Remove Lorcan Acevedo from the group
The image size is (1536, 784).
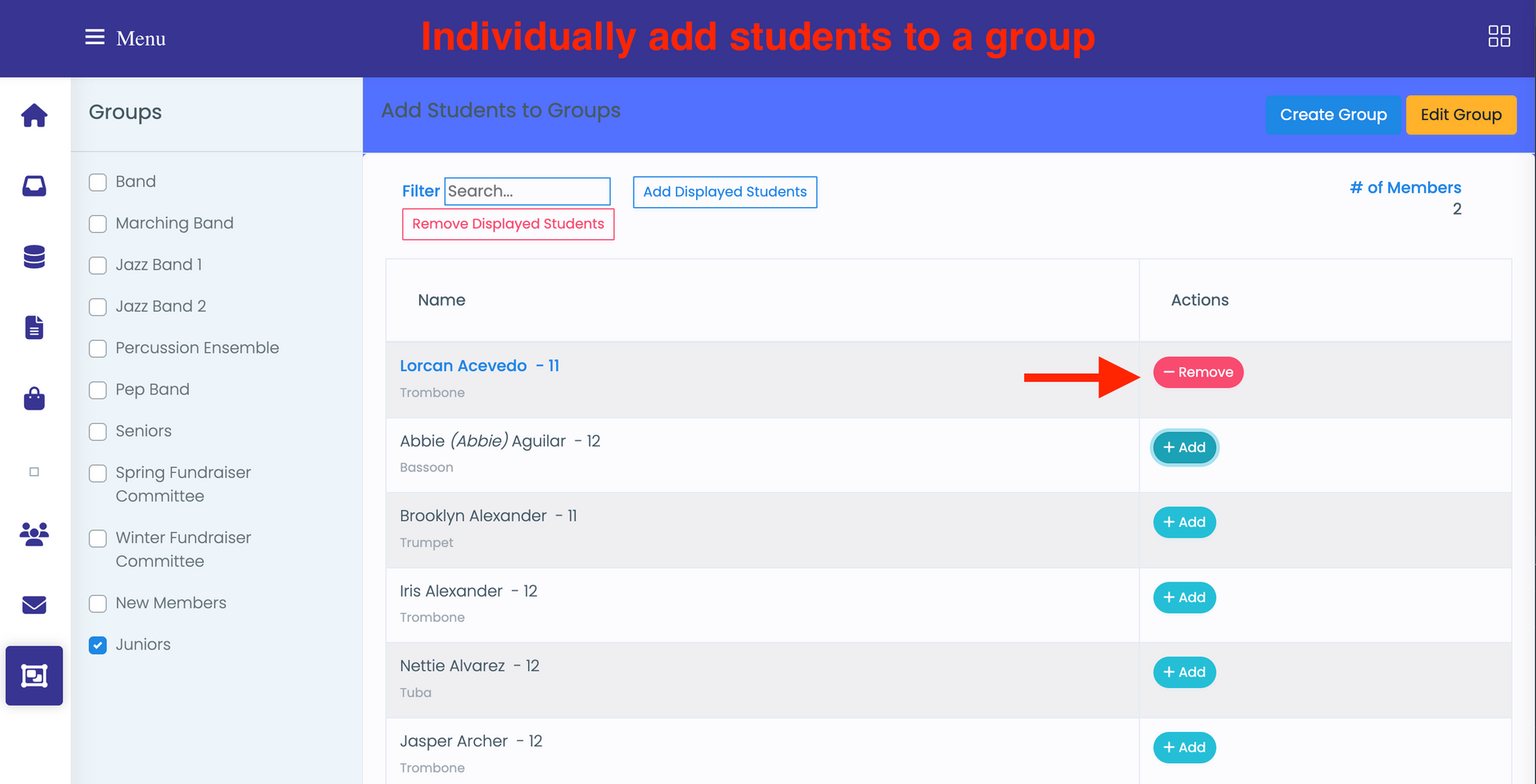click(x=1198, y=372)
